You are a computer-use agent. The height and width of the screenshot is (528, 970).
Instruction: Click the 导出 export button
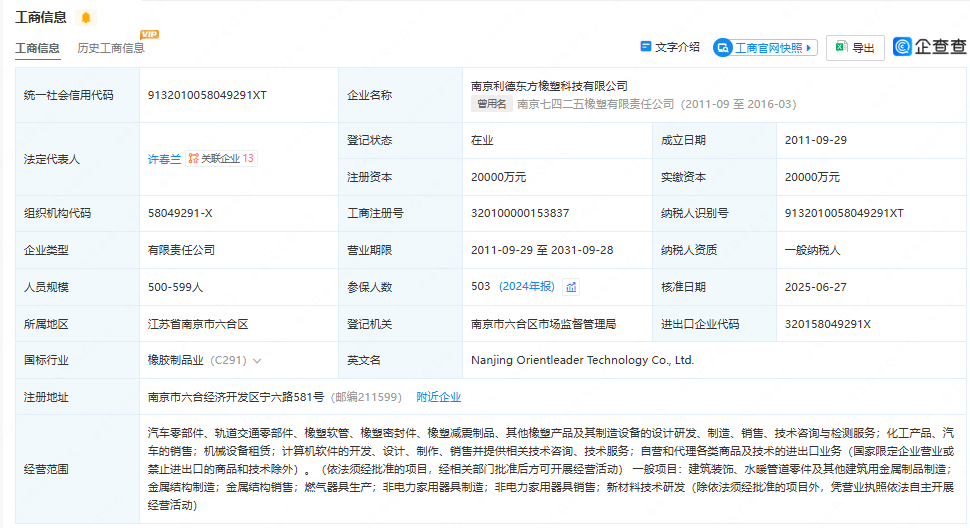855,48
